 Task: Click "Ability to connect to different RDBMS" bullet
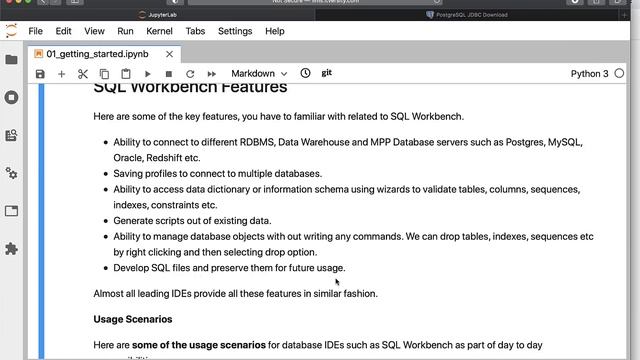point(348,150)
